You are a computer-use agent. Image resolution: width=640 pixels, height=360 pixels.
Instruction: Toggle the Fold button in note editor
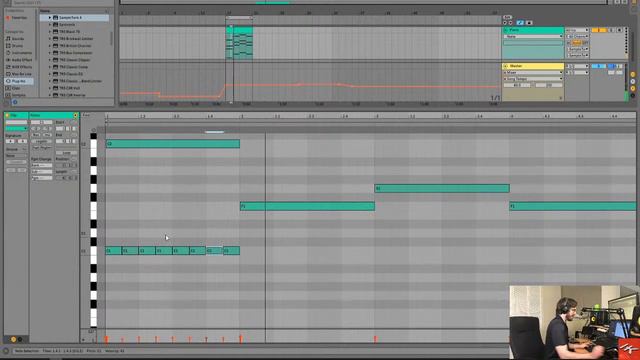86,116
